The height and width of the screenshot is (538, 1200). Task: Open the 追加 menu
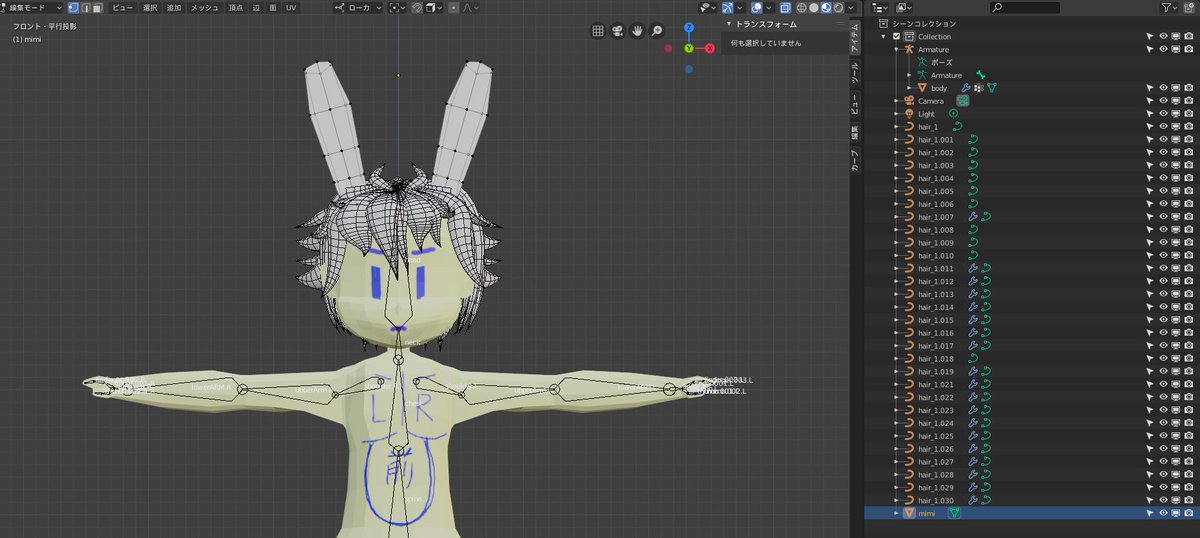[x=174, y=7]
